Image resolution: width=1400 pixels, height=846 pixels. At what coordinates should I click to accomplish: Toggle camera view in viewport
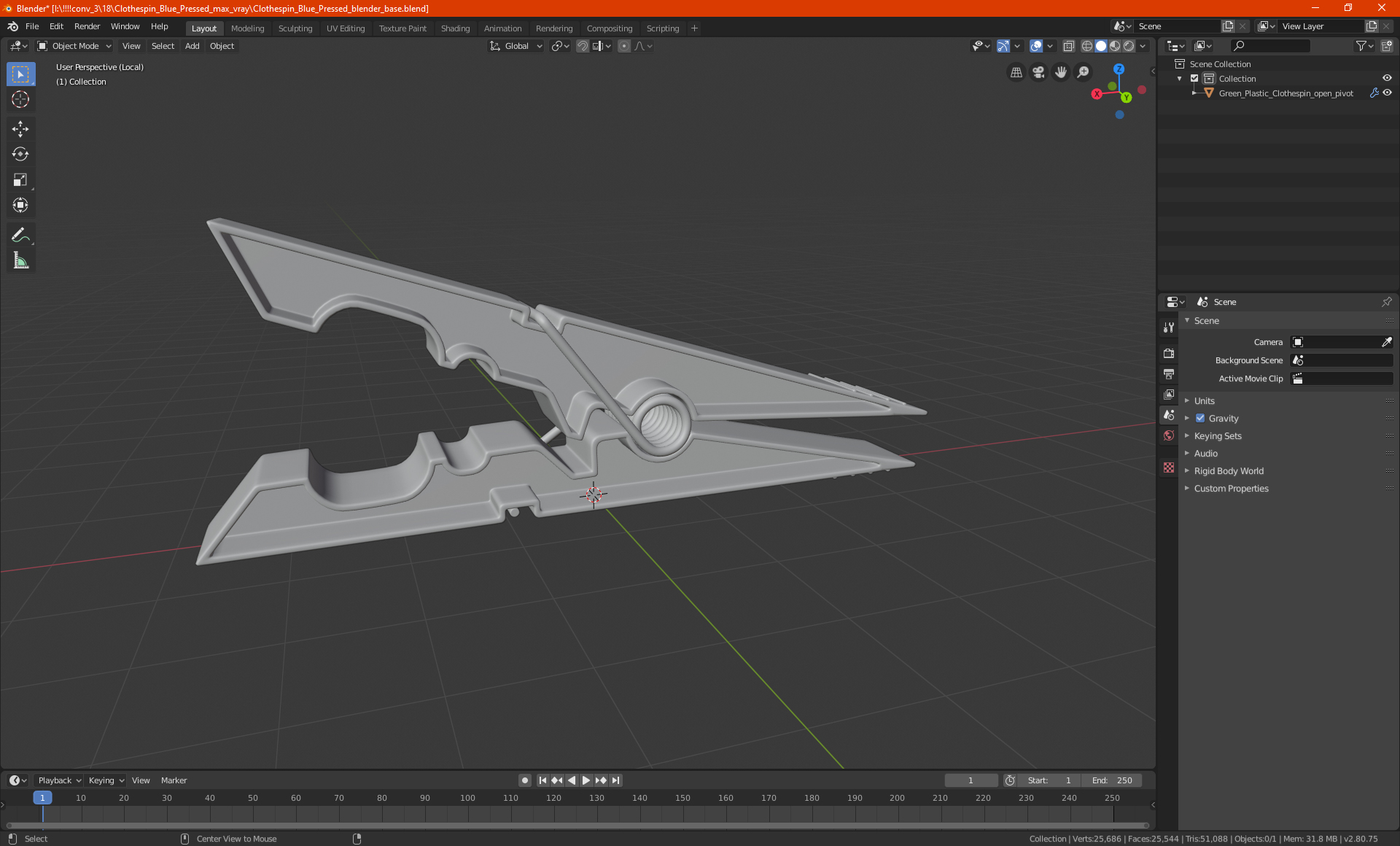click(x=1038, y=72)
